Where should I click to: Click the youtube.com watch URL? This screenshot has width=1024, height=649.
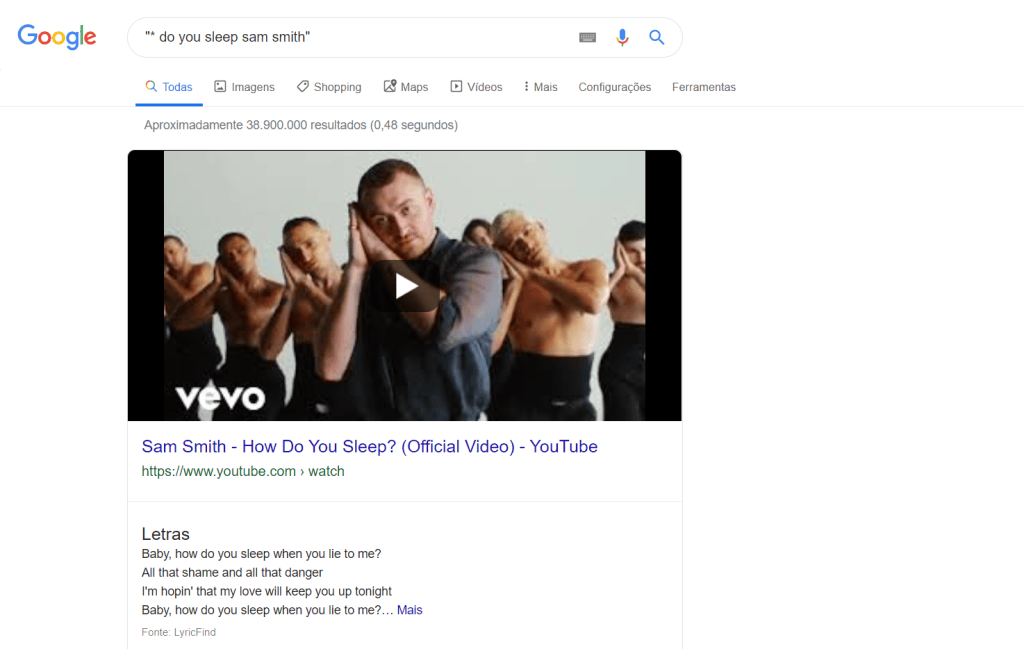click(243, 471)
